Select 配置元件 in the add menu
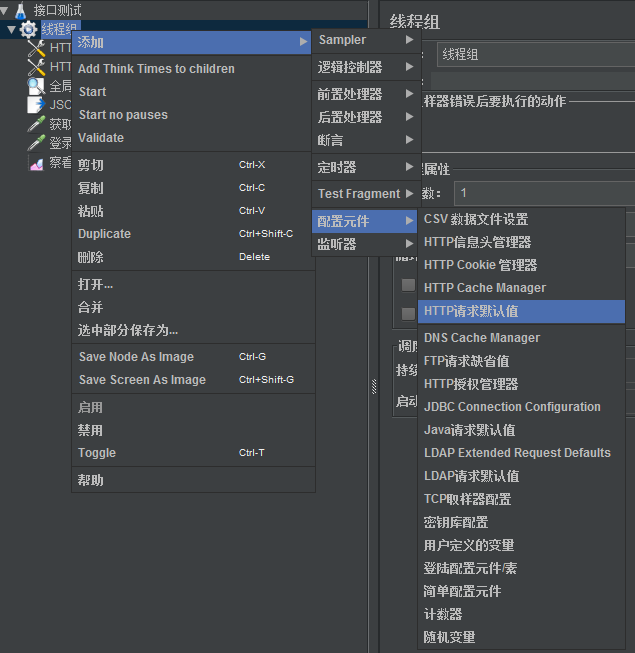 coord(365,221)
